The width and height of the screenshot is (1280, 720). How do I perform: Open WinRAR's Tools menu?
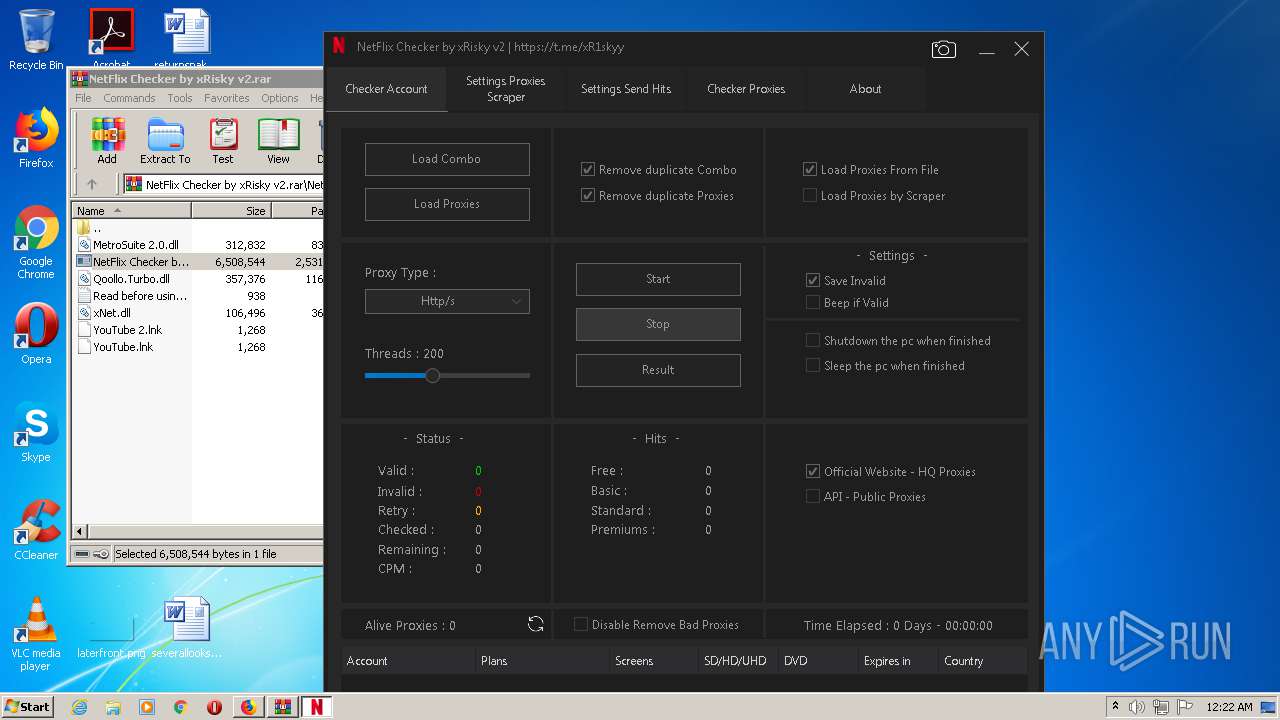coord(180,98)
